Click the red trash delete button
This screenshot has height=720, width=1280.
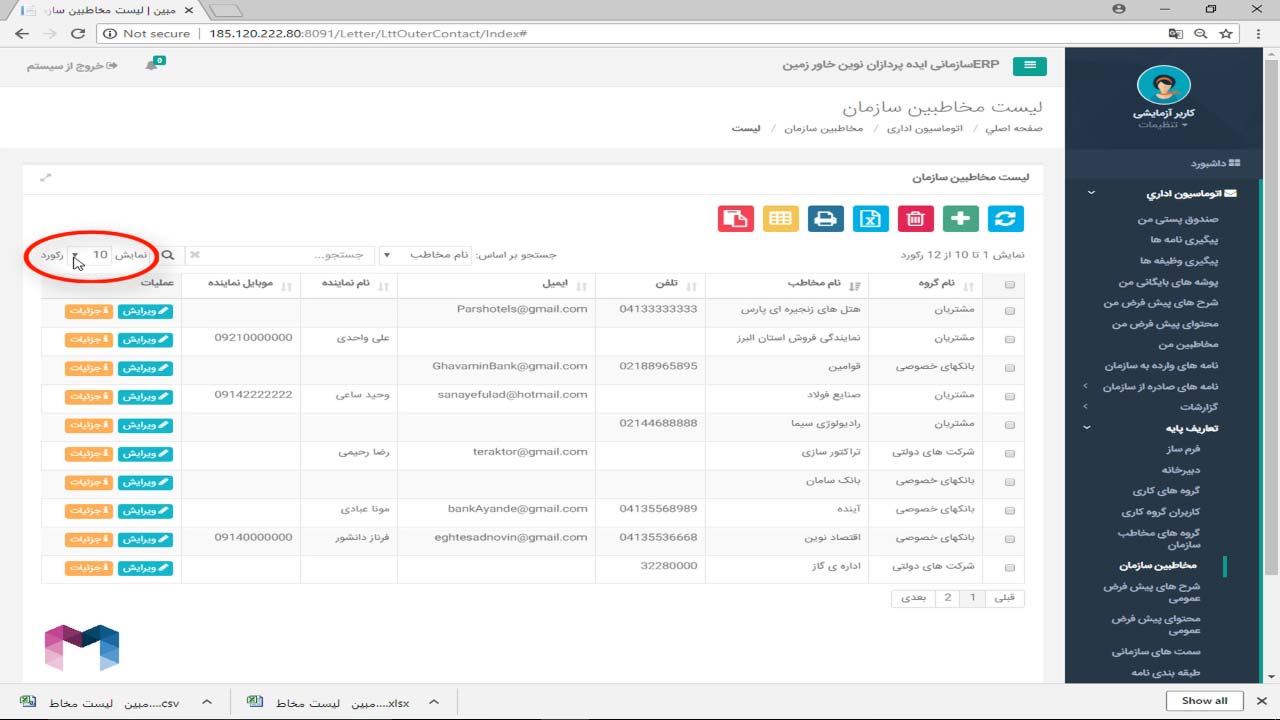tap(916, 219)
